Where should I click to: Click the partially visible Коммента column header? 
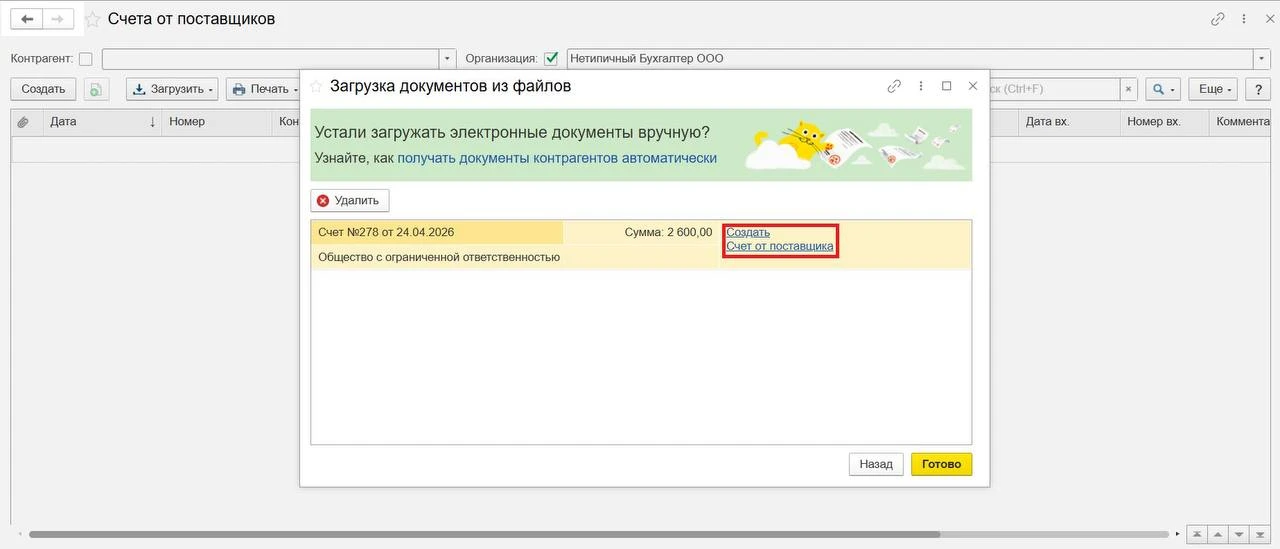(x=1242, y=122)
